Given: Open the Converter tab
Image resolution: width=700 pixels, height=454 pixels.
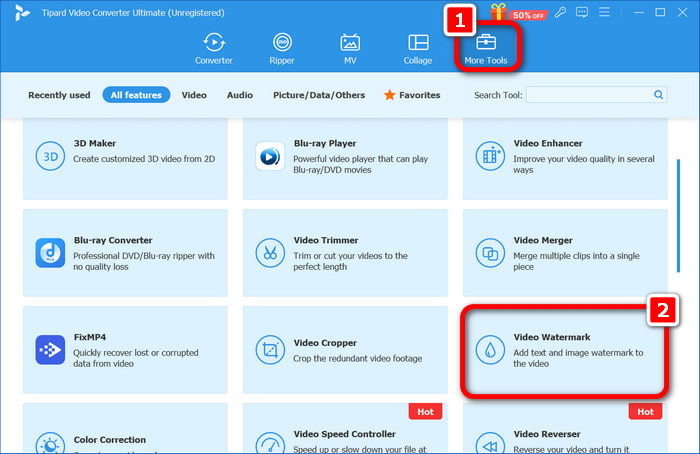Looking at the screenshot, I should 213,48.
